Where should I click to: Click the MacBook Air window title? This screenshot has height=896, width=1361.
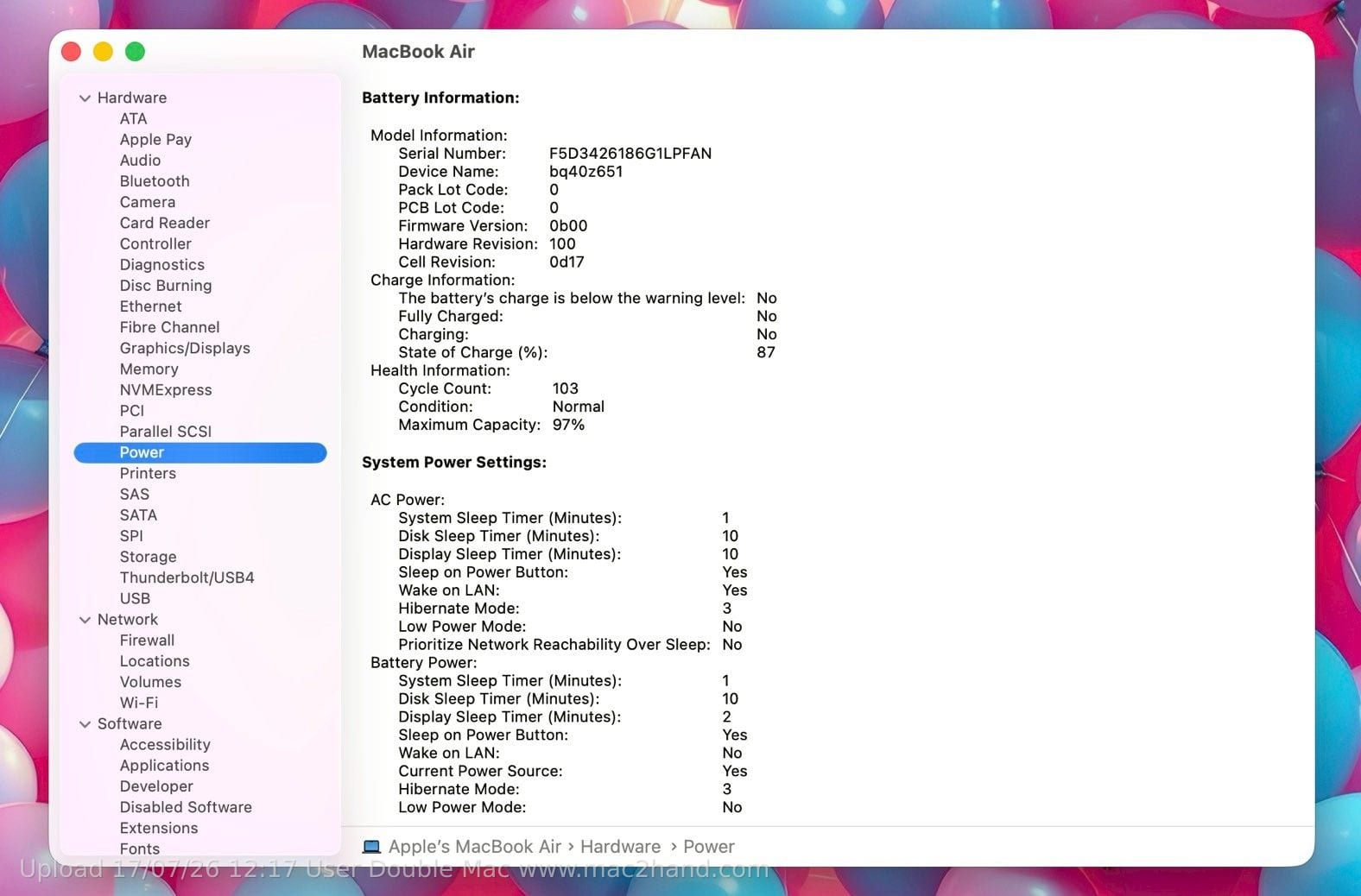(418, 51)
